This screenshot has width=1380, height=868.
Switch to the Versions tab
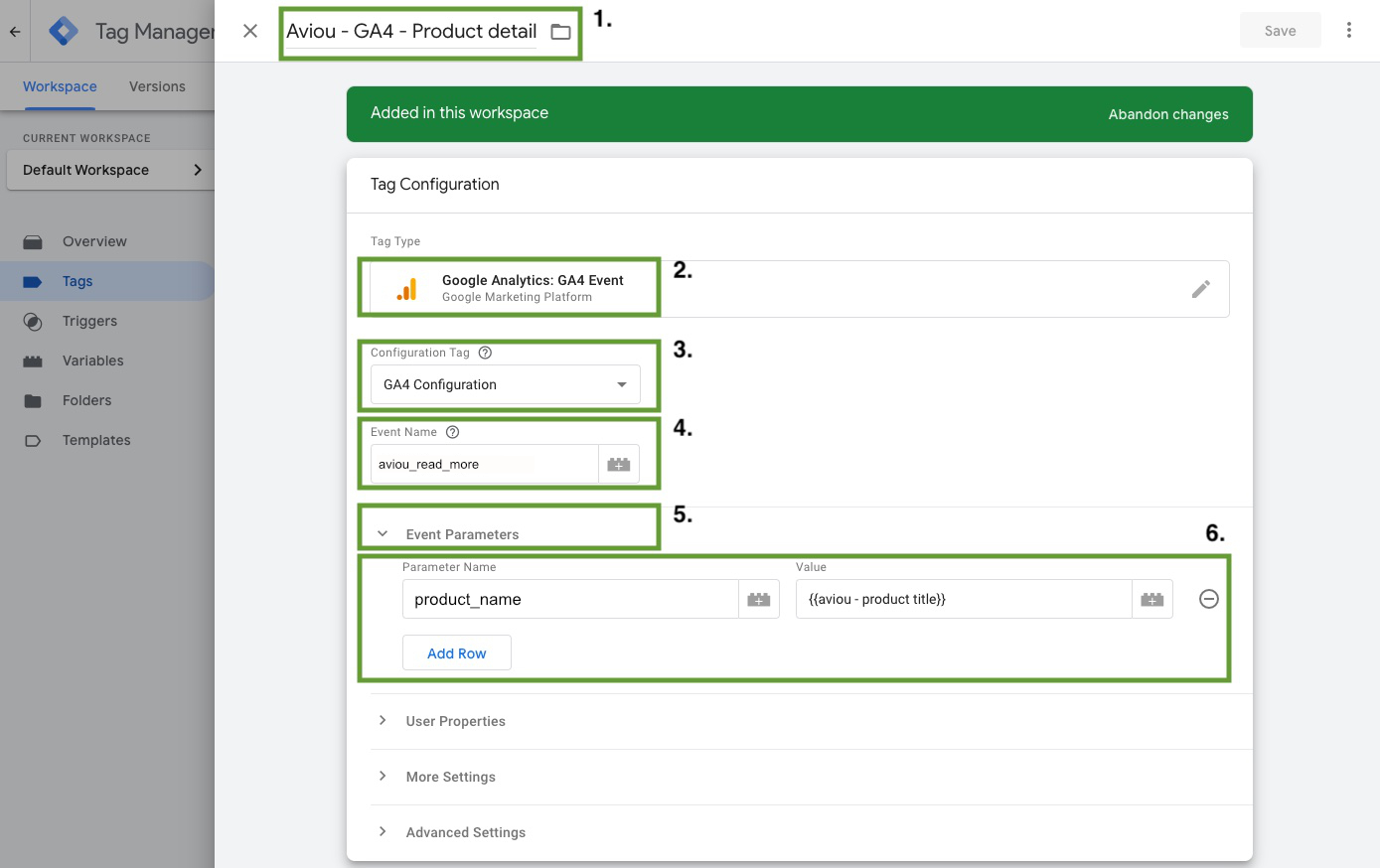click(x=157, y=86)
